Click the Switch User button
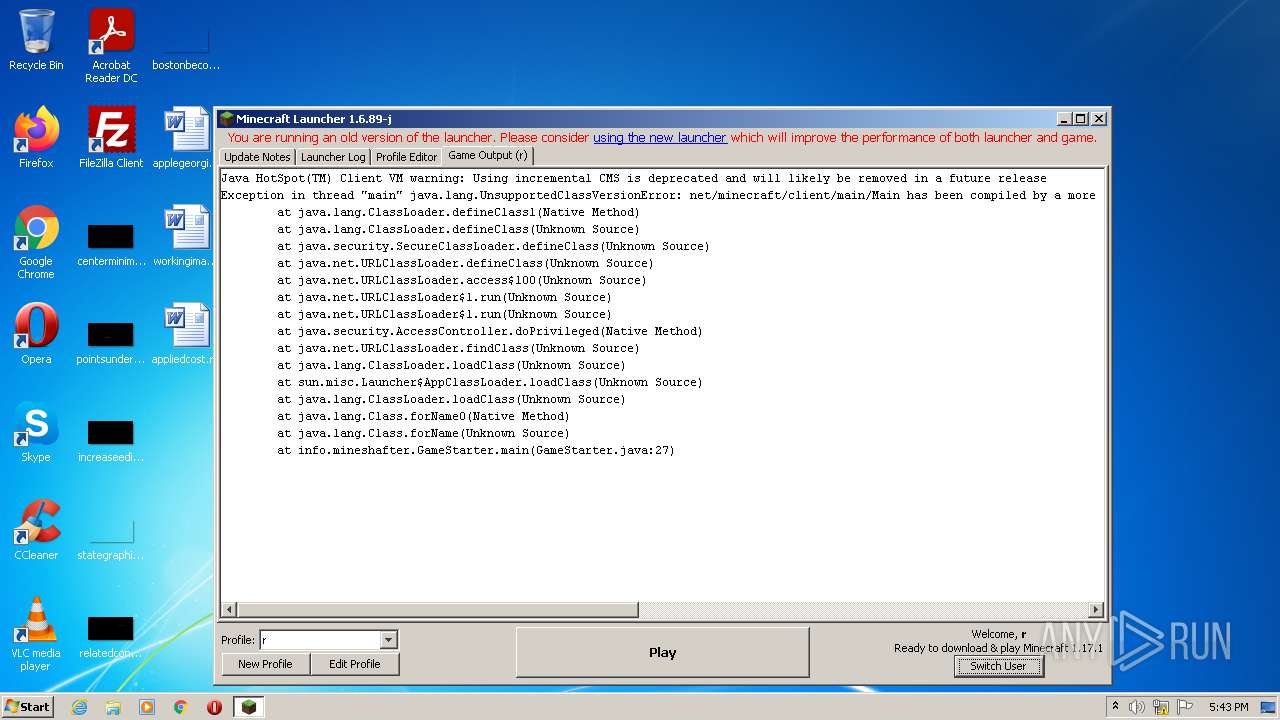1280x720 pixels. click(998, 666)
